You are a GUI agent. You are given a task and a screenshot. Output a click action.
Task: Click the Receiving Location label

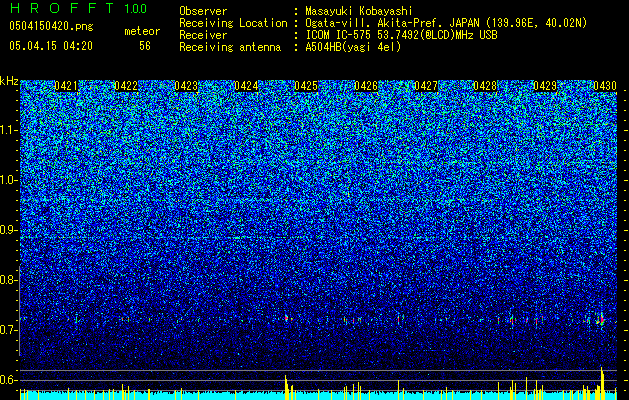point(233,23)
